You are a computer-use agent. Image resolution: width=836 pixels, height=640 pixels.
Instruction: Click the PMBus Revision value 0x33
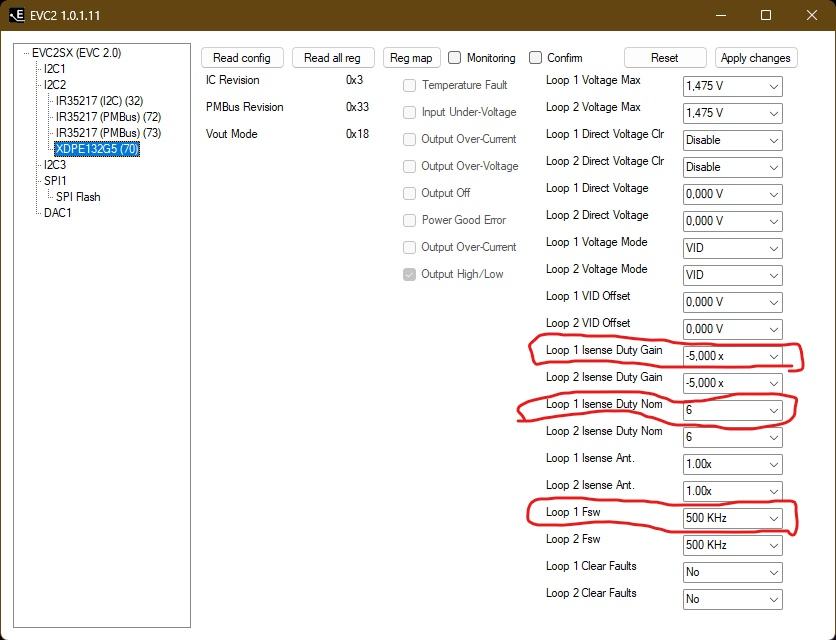(357, 107)
